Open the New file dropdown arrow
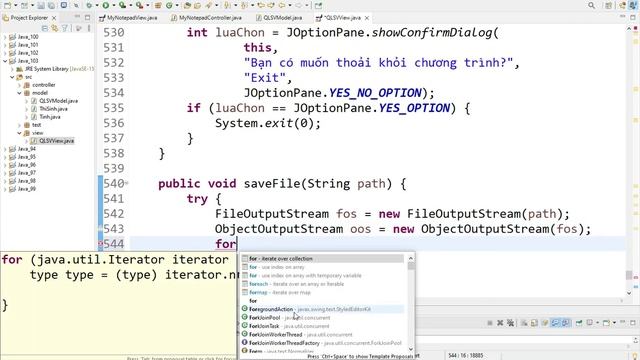This screenshot has width=640, height=360. [16, 5]
